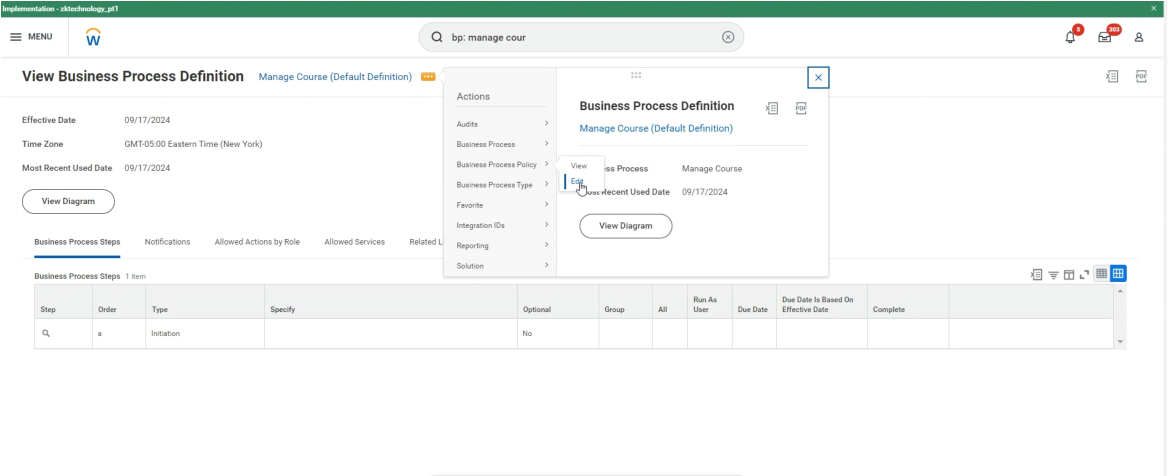1168x476 pixels.
Task: Open Manage Course link in popup panel
Action: (x=656, y=128)
